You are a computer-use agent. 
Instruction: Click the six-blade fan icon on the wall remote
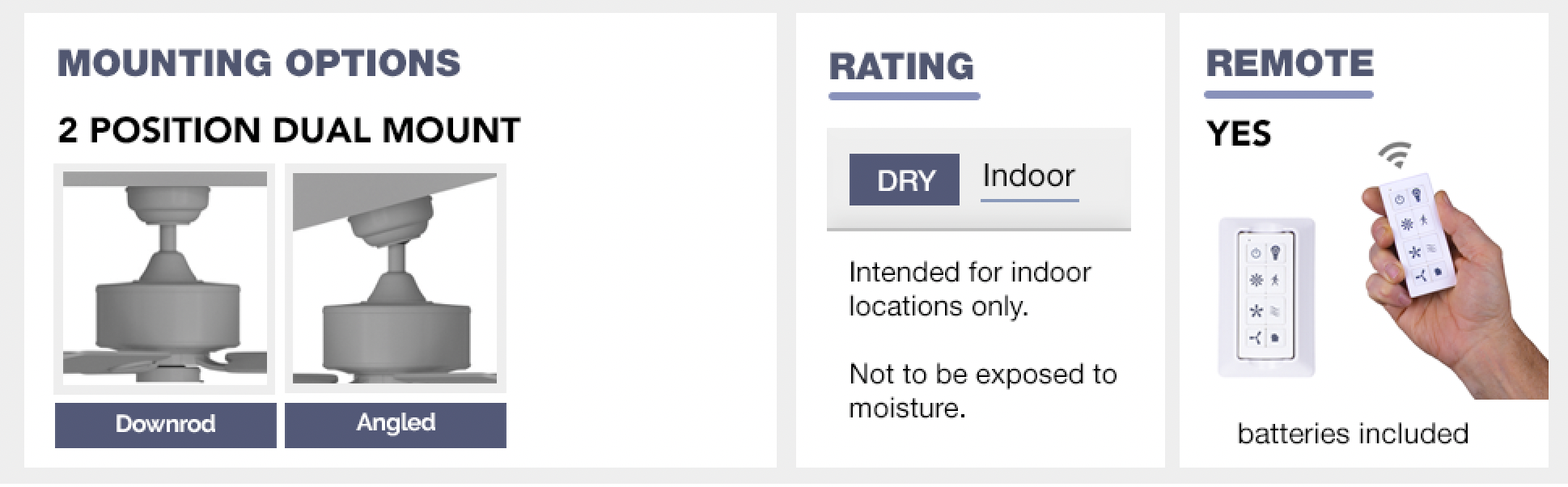coord(1257,280)
